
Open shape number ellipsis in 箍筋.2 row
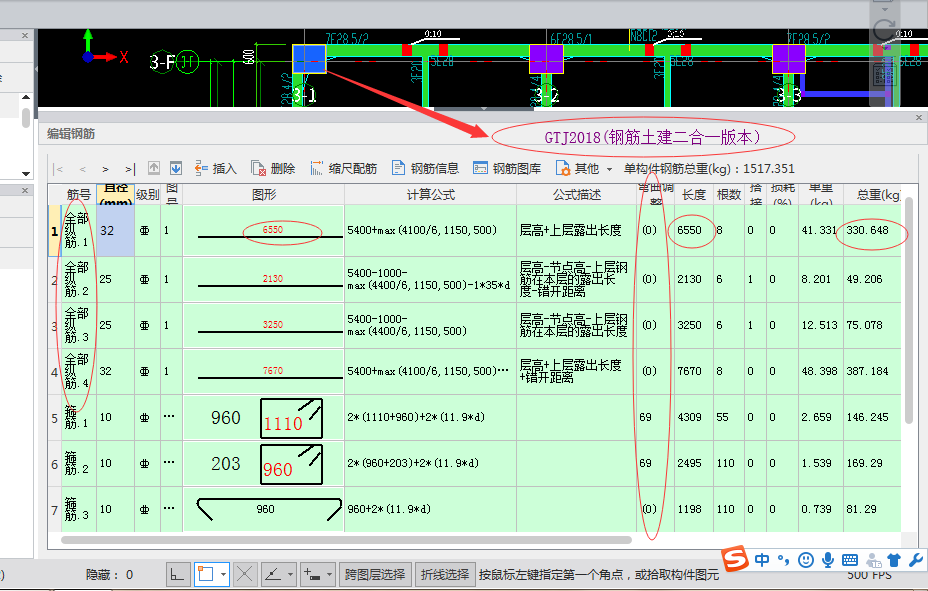tap(169, 462)
